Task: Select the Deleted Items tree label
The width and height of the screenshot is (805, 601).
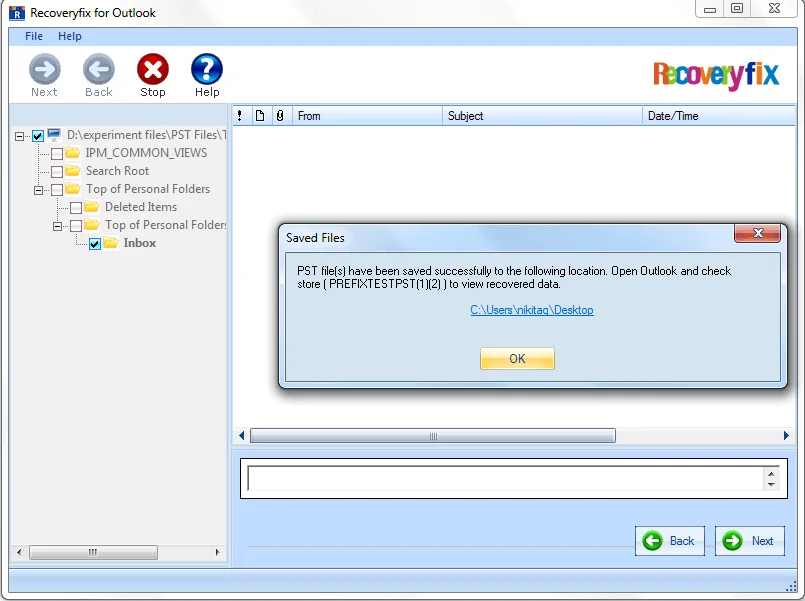Action: (141, 207)
